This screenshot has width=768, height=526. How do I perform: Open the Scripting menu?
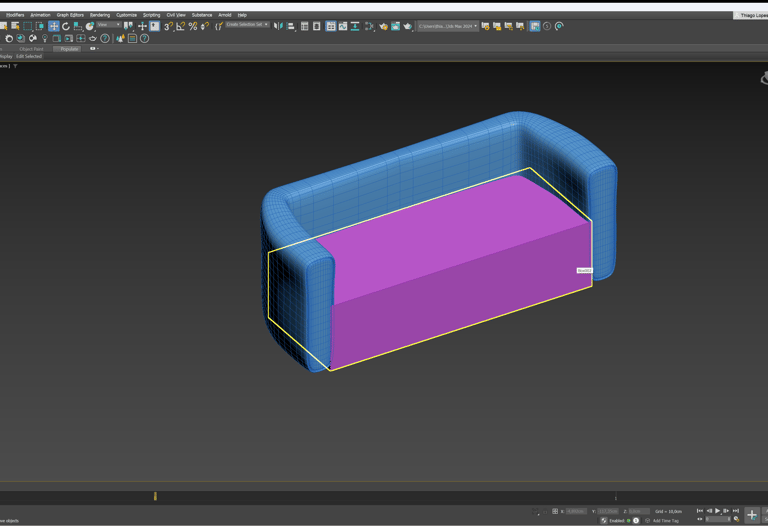(x=151, y=15)
